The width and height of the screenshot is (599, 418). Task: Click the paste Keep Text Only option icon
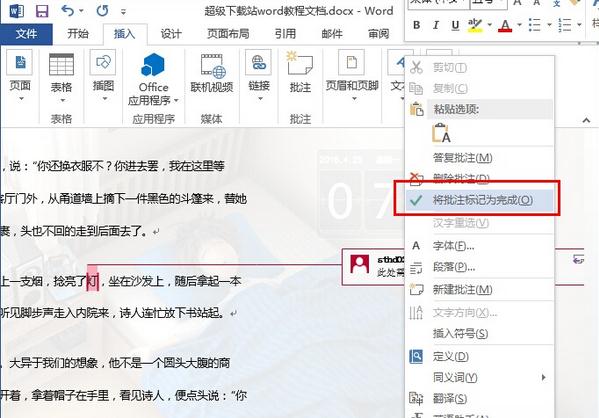coord(441,133)
